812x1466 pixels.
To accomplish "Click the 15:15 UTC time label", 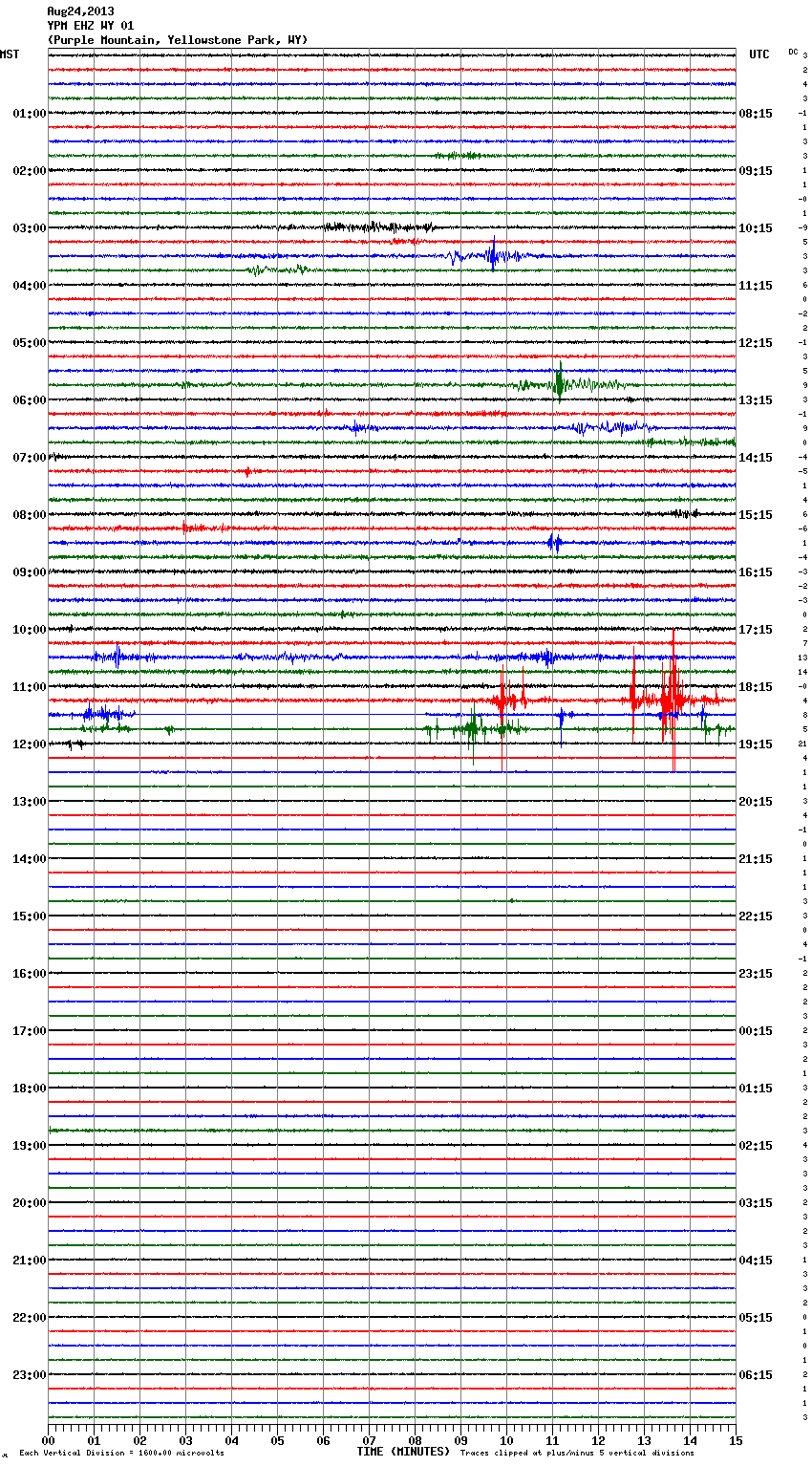I will [x=756, y=515].
